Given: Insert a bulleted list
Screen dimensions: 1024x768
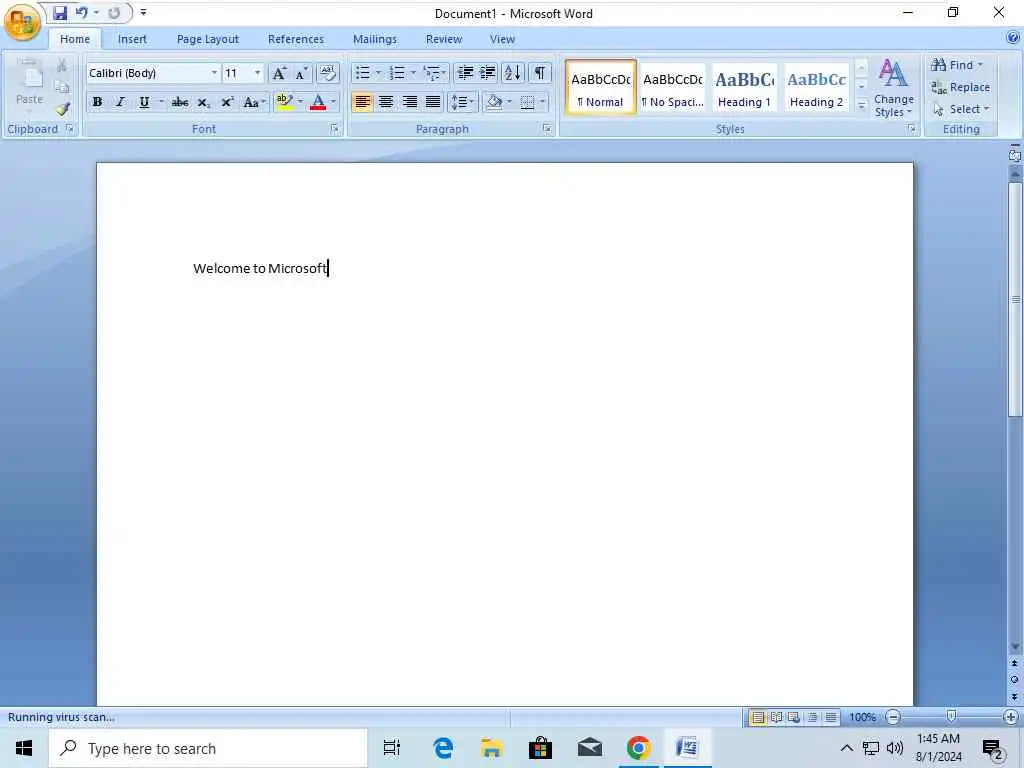Looking at the screenshot, I should [362, 72].
